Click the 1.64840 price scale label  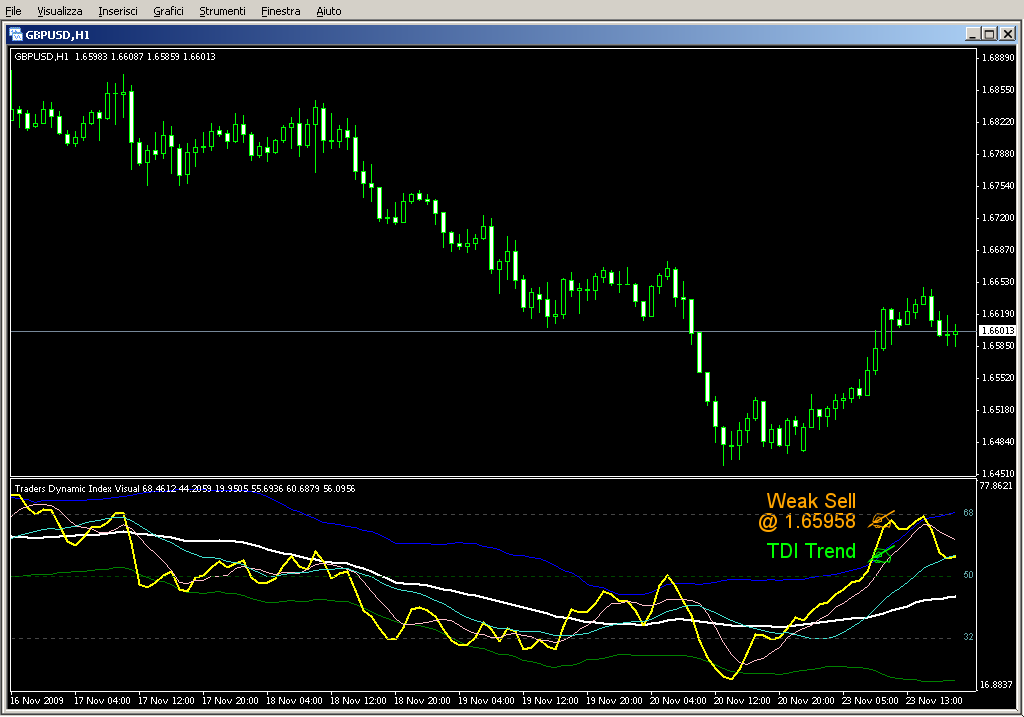coord(998,441)
